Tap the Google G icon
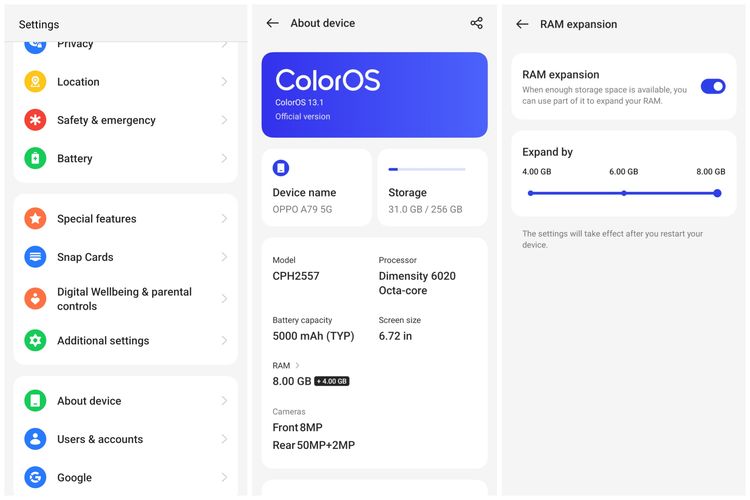Screen dimensions: 750x500 pos(35,478)
